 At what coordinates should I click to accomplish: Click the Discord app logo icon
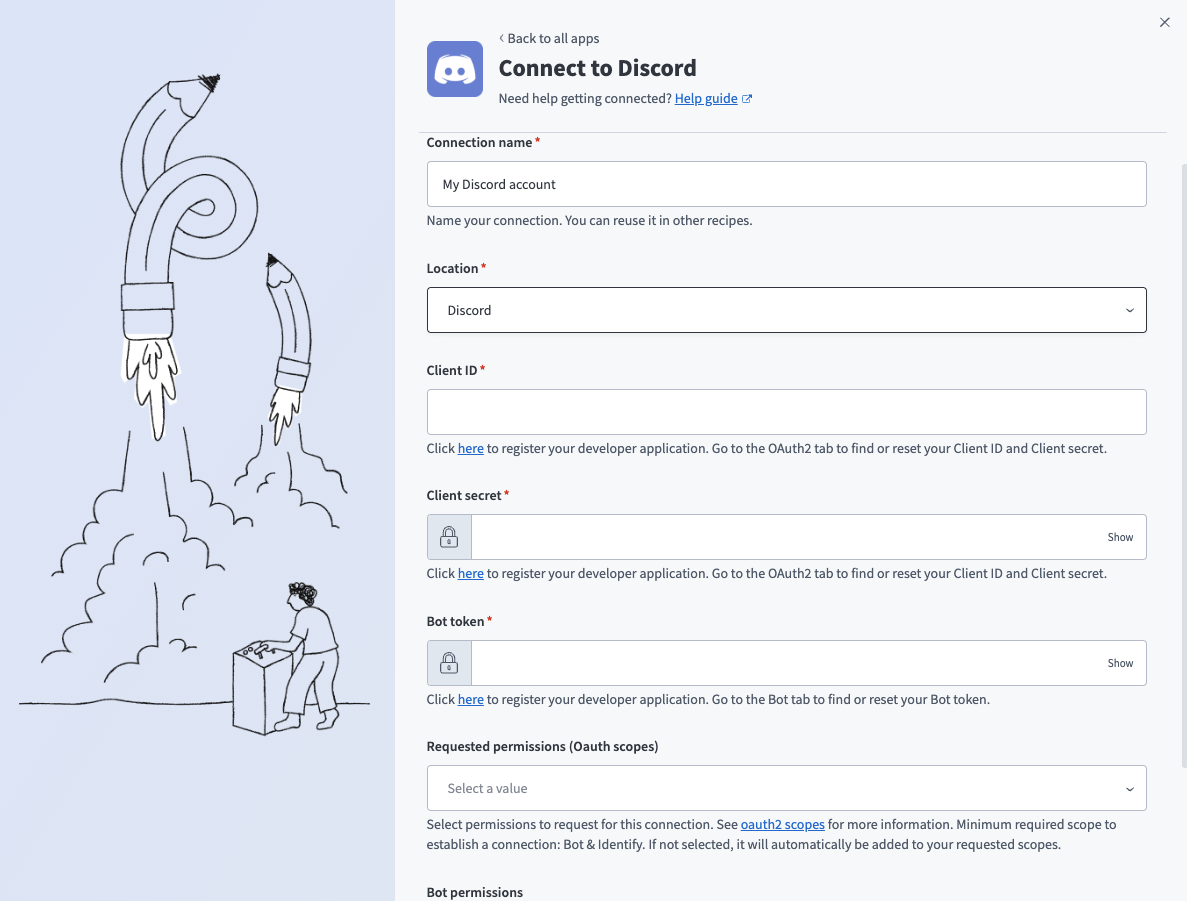[x=455, y=69]
